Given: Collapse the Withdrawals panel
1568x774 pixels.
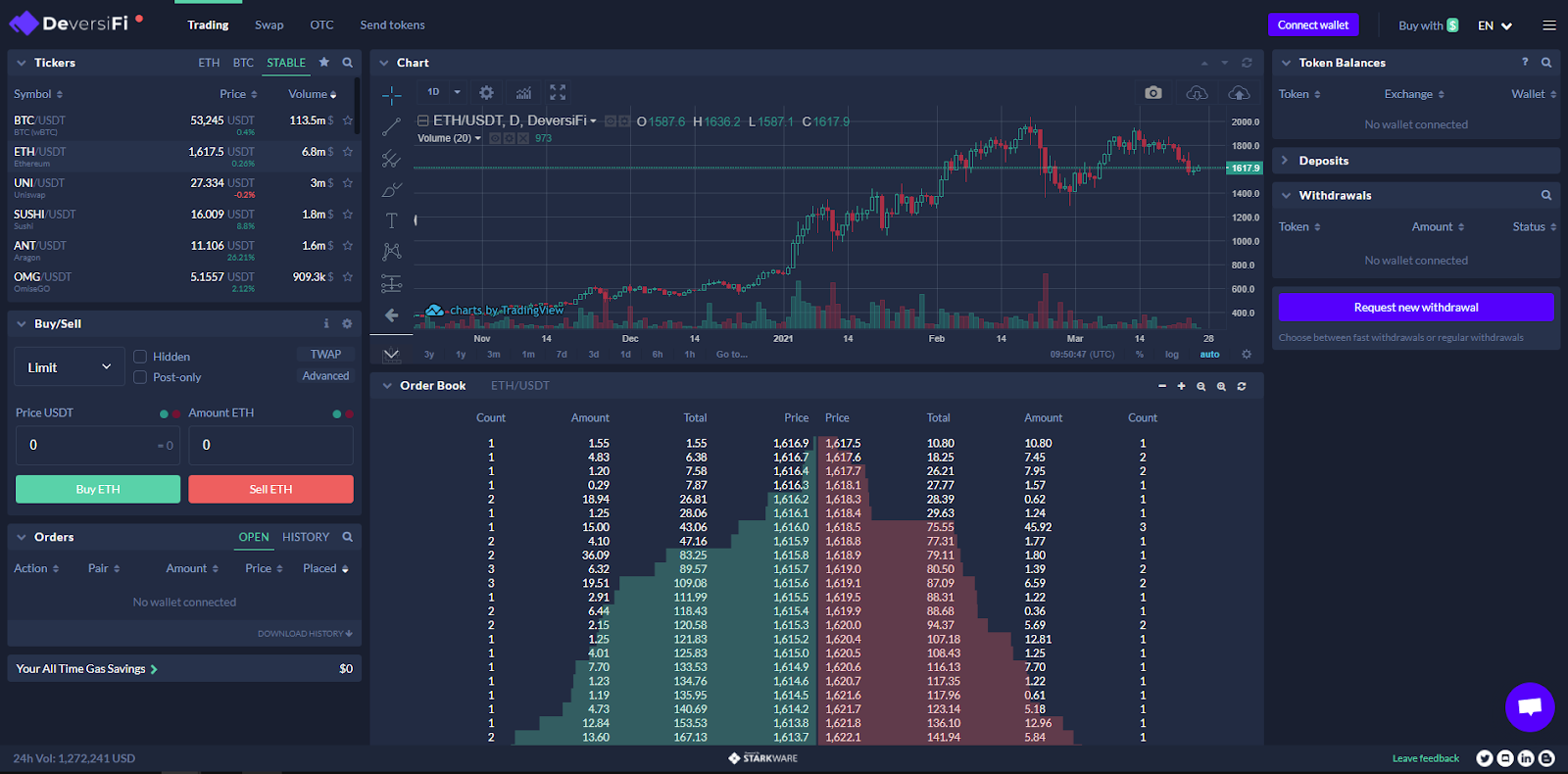Looking at the screenshot, I should pyautogui.click(x=1286, y=196).
